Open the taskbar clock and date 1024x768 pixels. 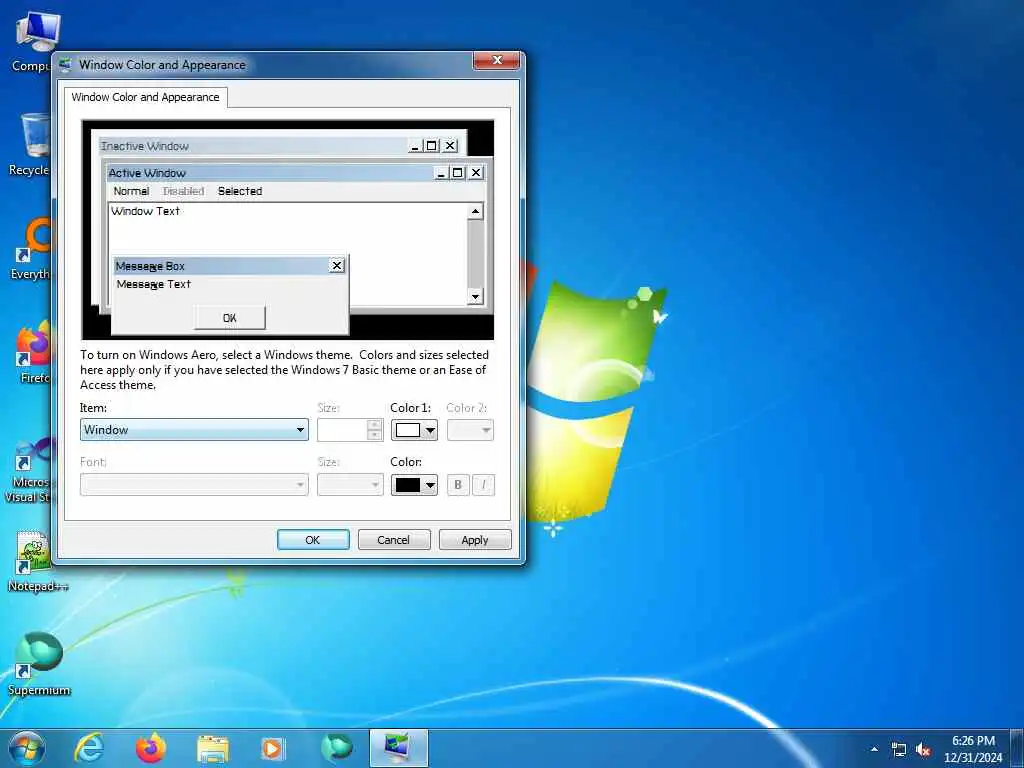(973, 749)
